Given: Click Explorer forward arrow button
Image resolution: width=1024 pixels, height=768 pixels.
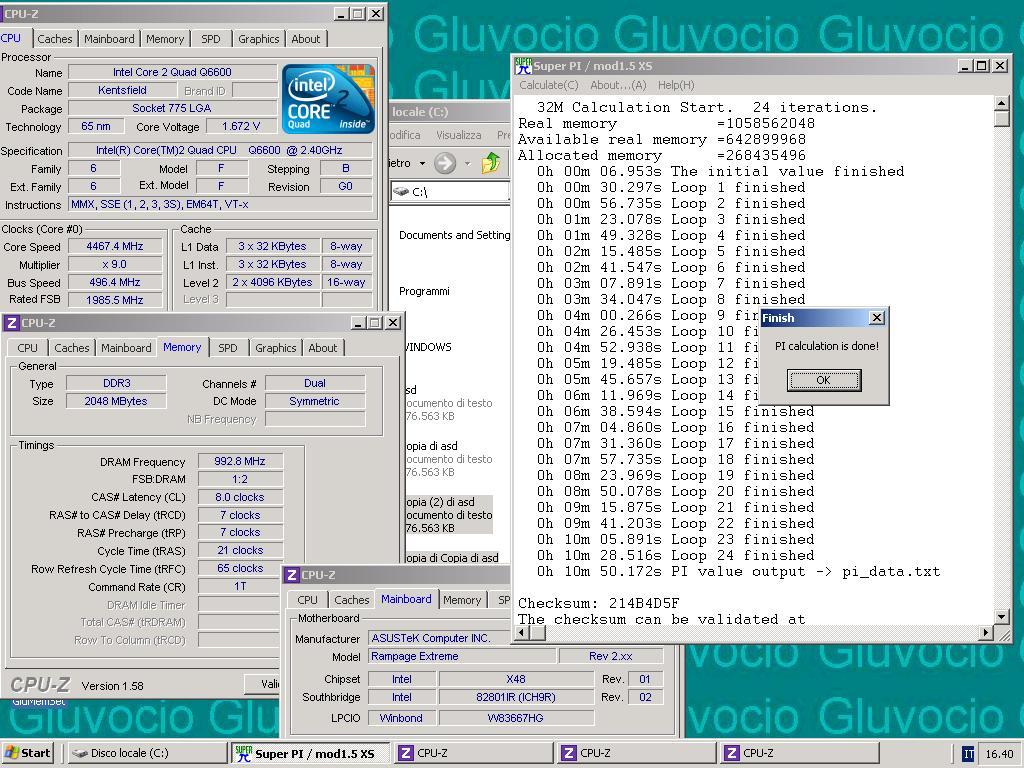Looking at the screenshot, I should click(445, 163).
